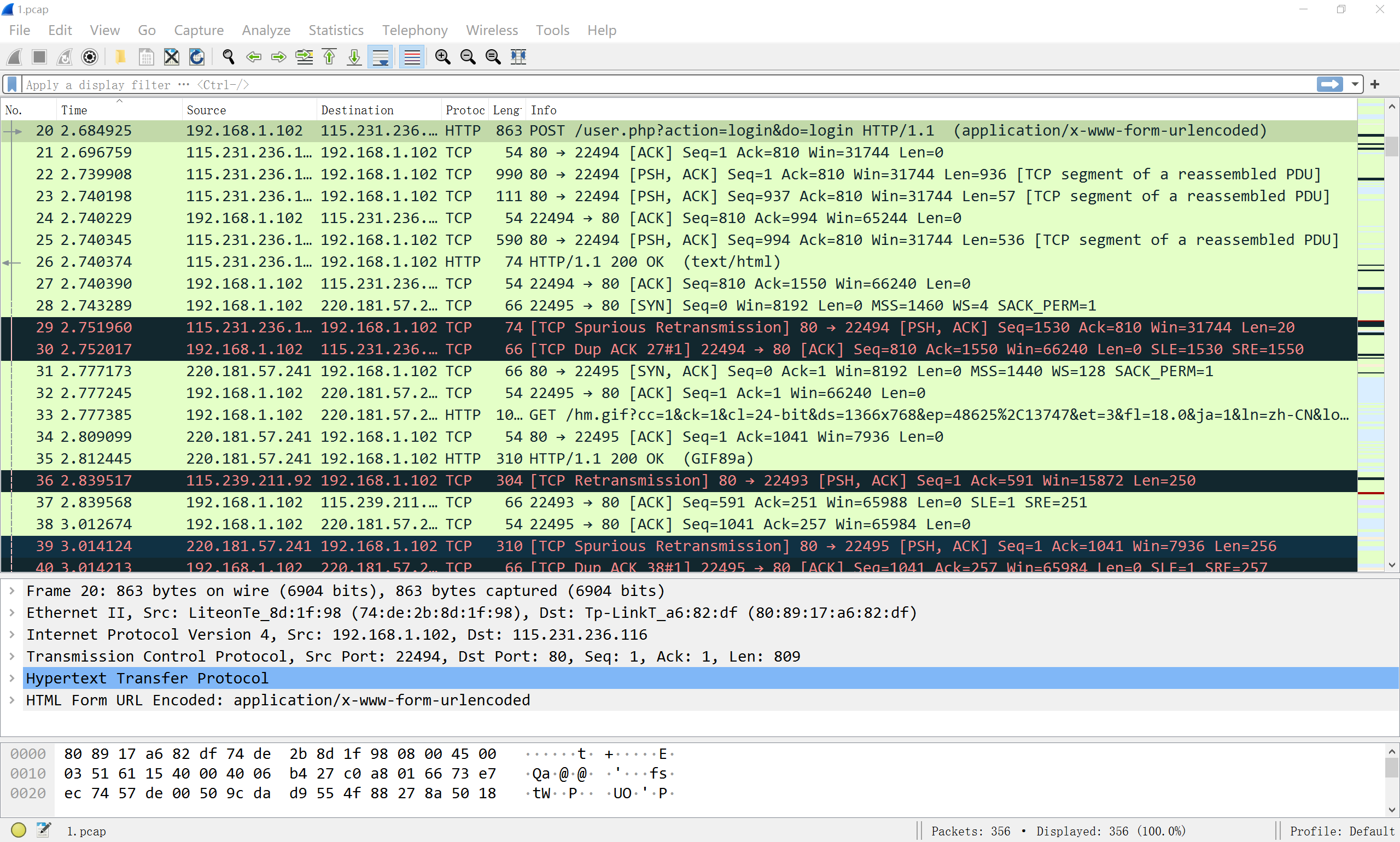This screenshot has height=842, width=1400.
Task: Jump to first packet icon
Action: point(329,57)
